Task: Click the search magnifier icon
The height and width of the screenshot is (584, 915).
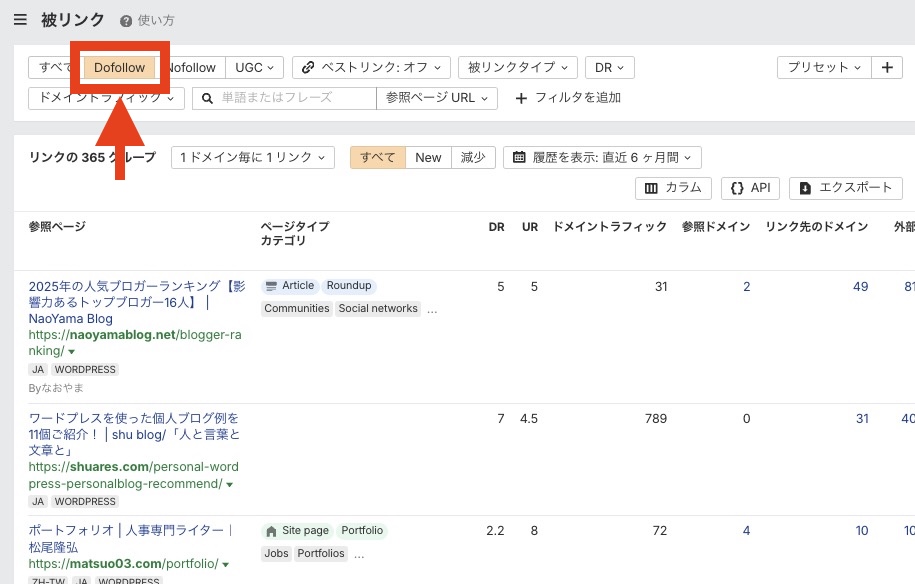Action: (207, 99)
